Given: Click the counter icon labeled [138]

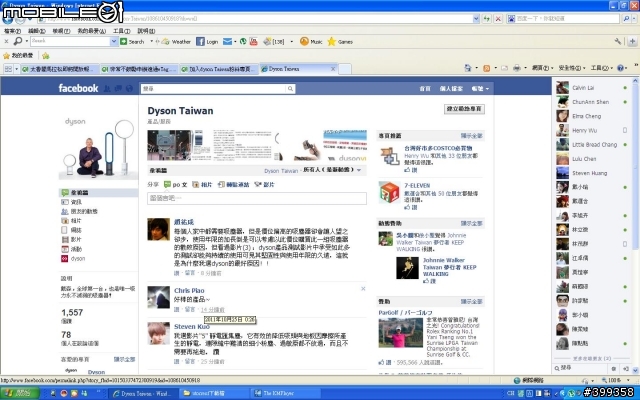Looking at the screenshot, I should [274, 42].
